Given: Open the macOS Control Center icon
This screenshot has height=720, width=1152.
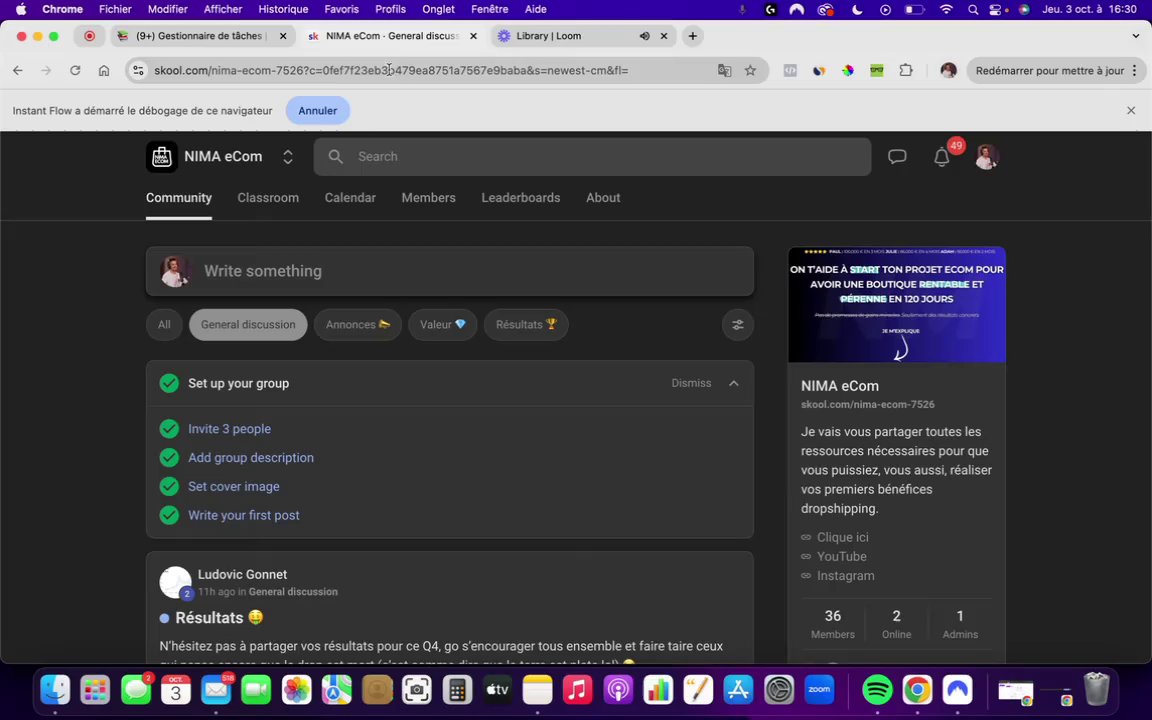Looking at the screenshot, I should click(x=996, y=10).
